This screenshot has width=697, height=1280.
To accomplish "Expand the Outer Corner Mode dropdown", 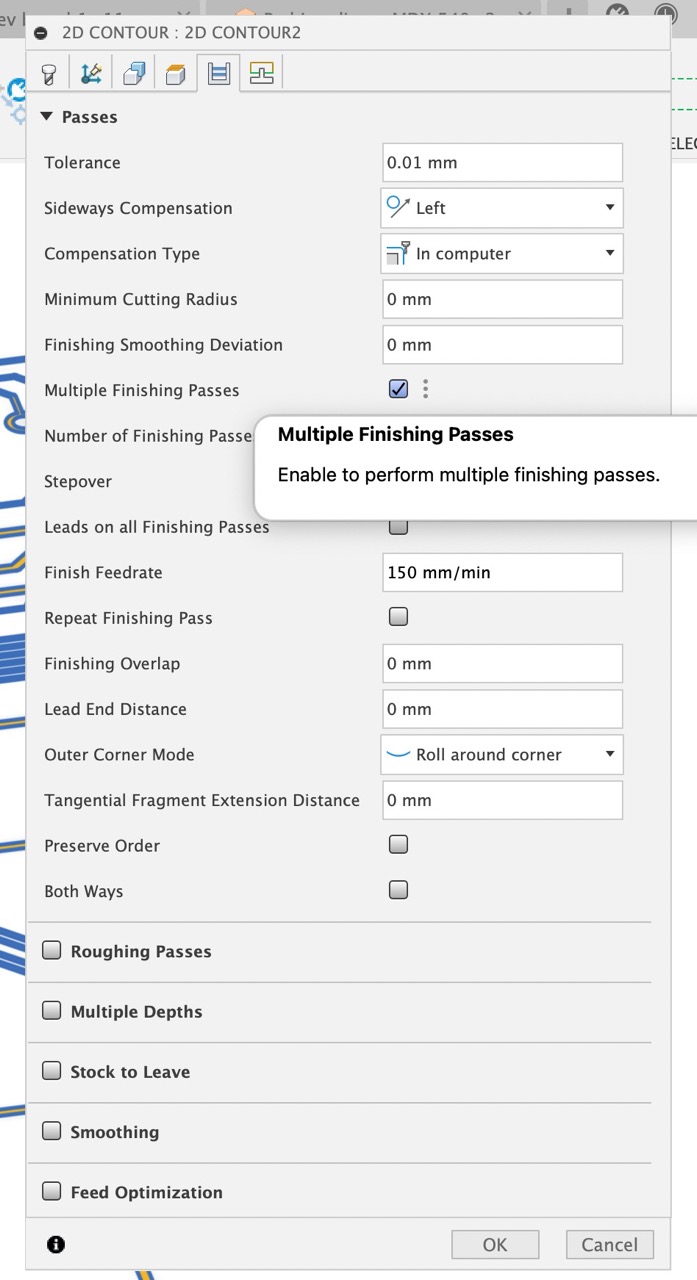I will [x=502, y=755].
